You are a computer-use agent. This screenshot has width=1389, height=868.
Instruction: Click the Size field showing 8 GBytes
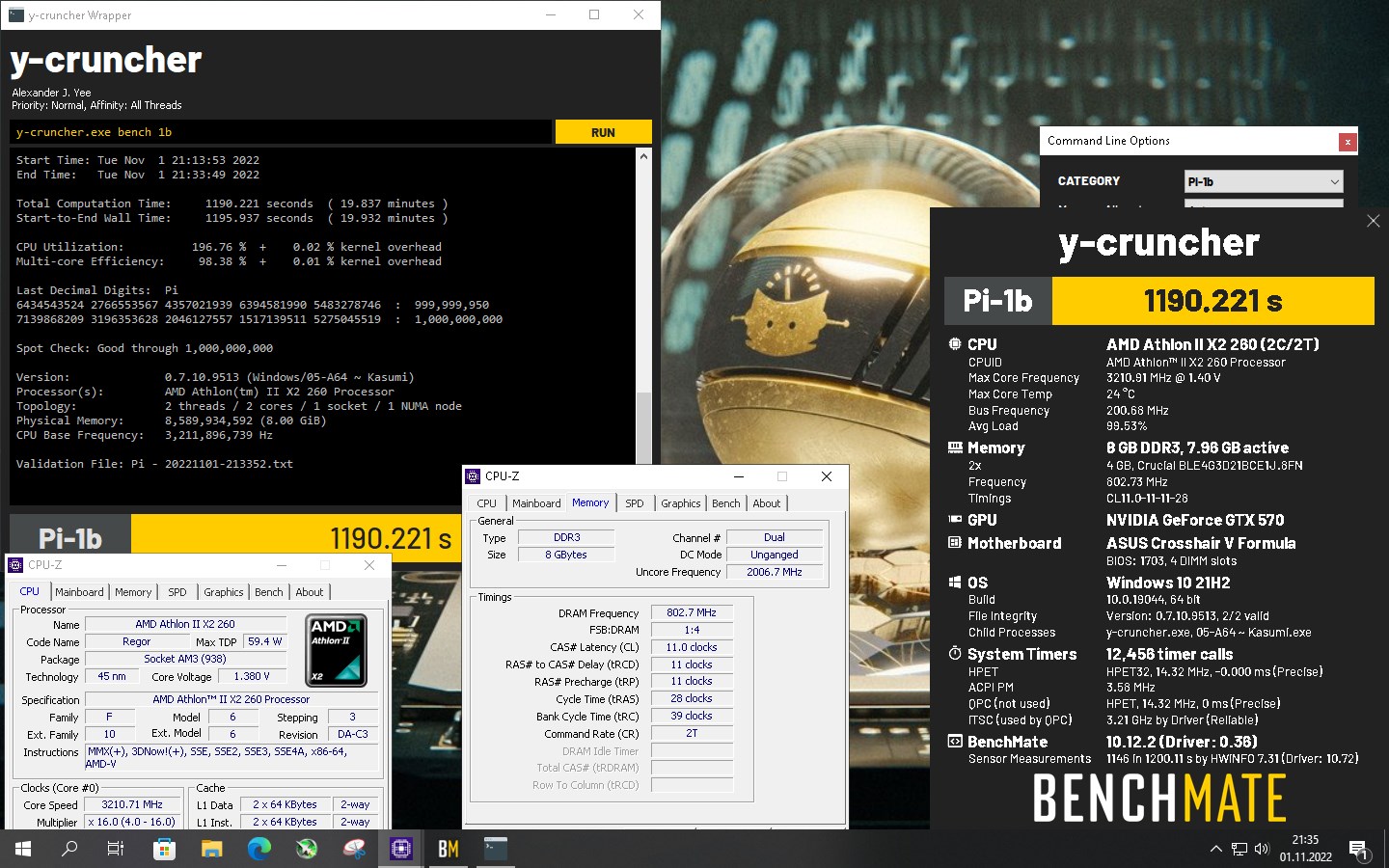point(566,555)
